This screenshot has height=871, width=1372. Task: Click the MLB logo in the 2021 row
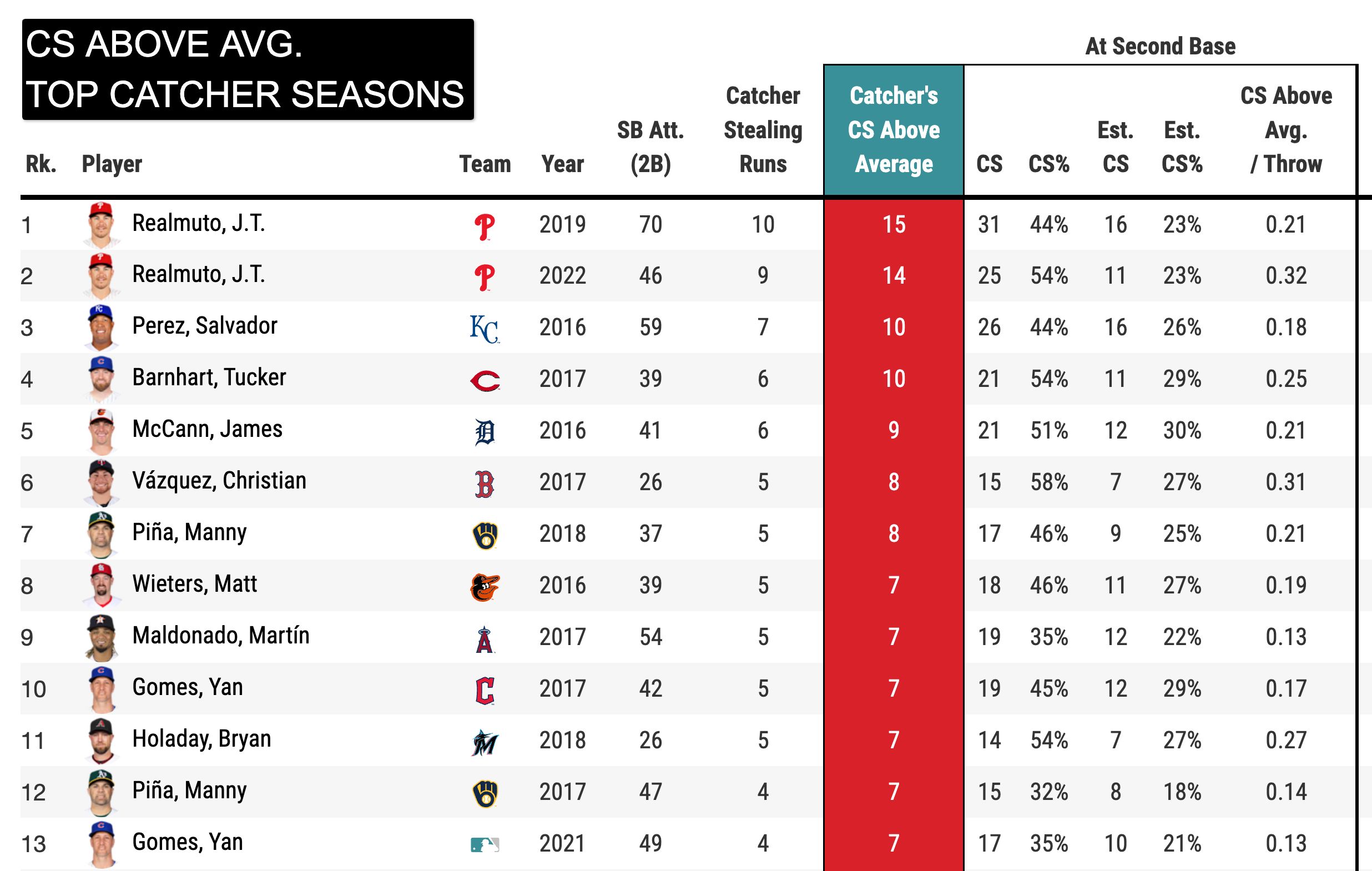[485, 845]
